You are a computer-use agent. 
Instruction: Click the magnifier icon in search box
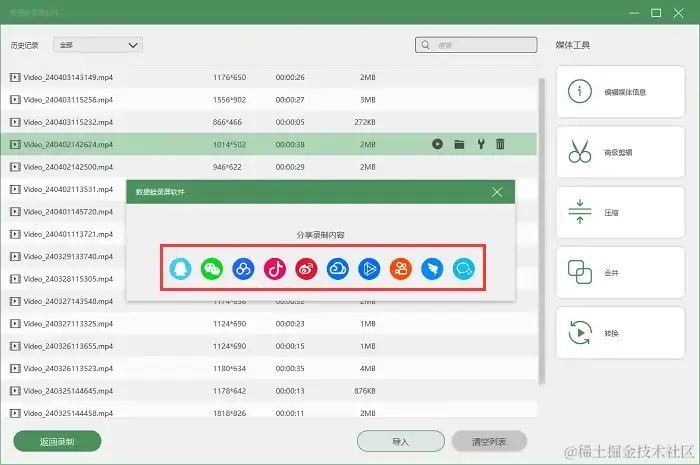point(425,45)
